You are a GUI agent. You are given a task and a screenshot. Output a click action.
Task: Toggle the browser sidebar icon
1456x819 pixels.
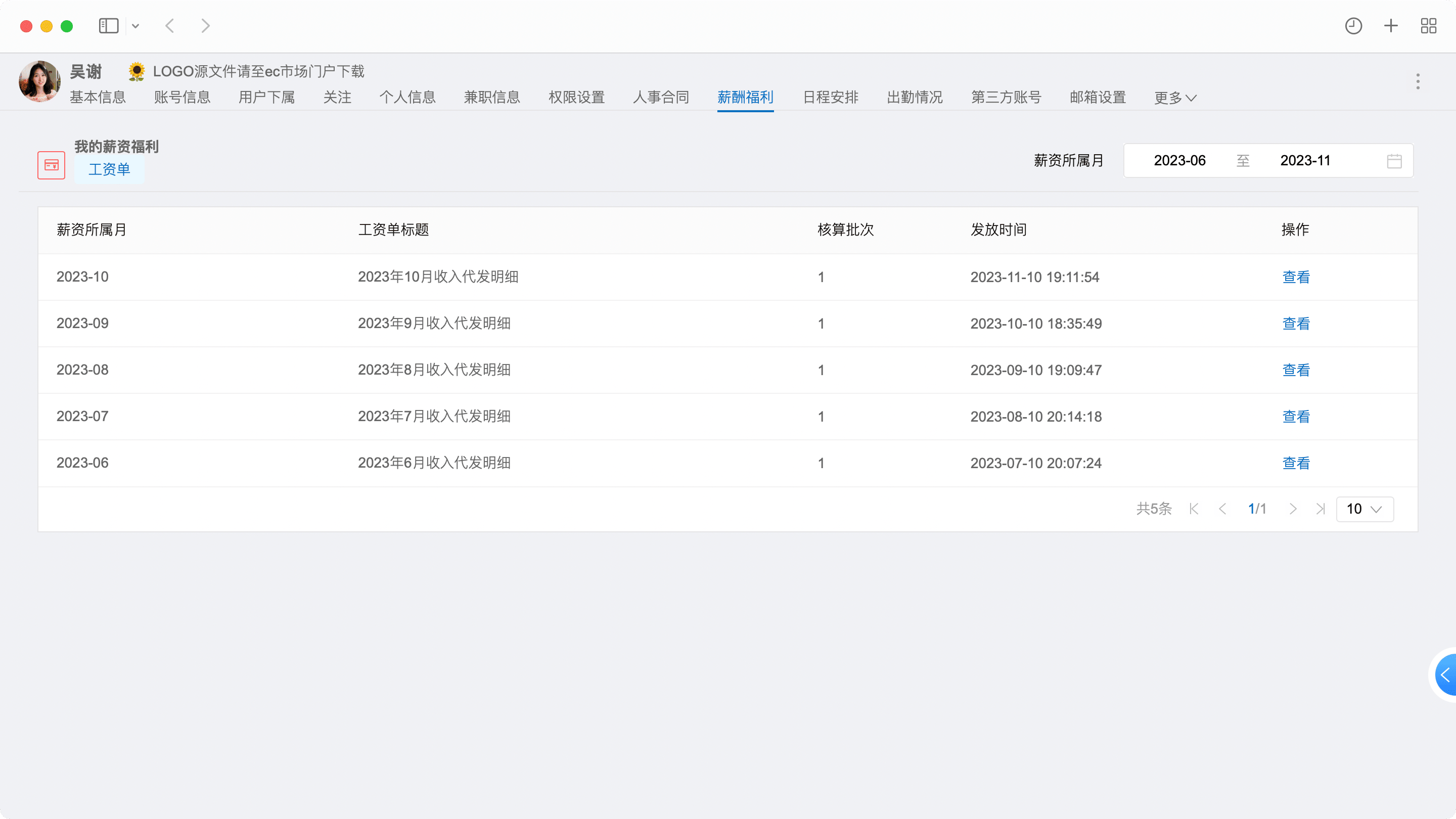(108, 26)
